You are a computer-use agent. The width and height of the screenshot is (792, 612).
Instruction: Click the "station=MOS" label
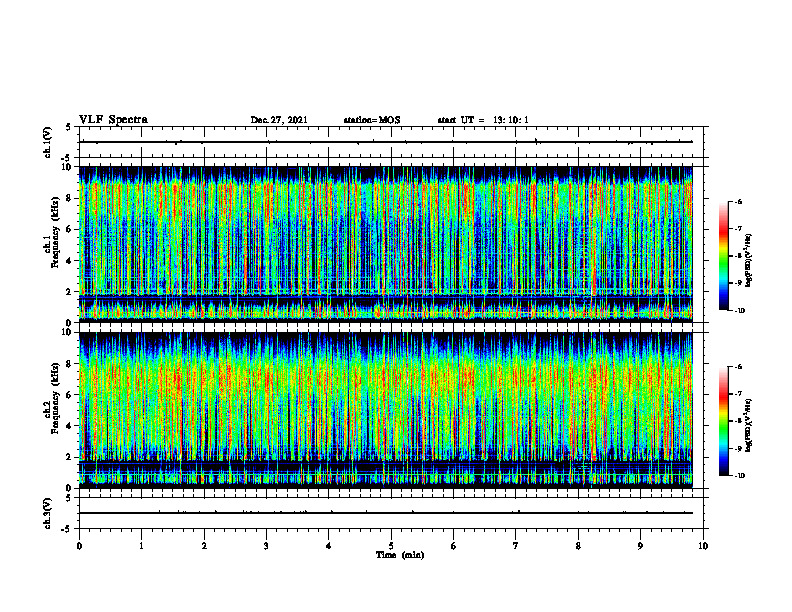[372, 120]
